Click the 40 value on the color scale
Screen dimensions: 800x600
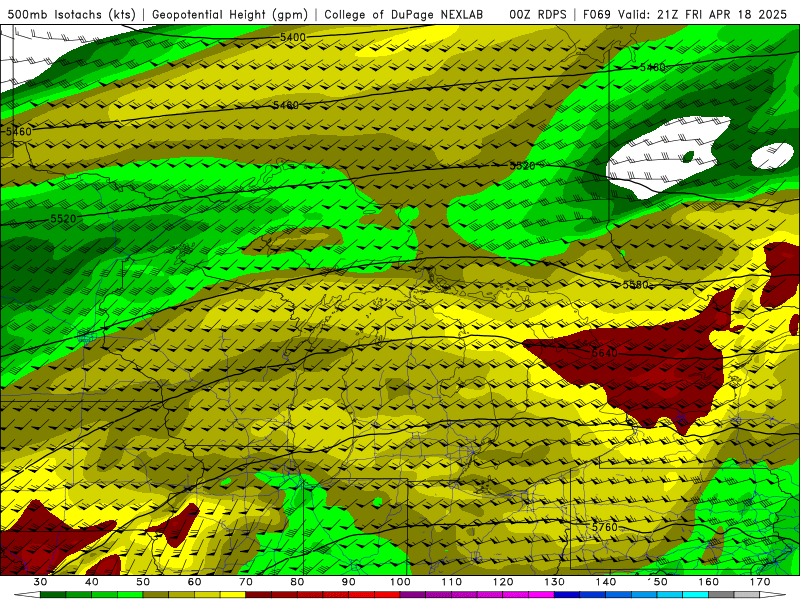pyautogui.click(x=92, y=582)
